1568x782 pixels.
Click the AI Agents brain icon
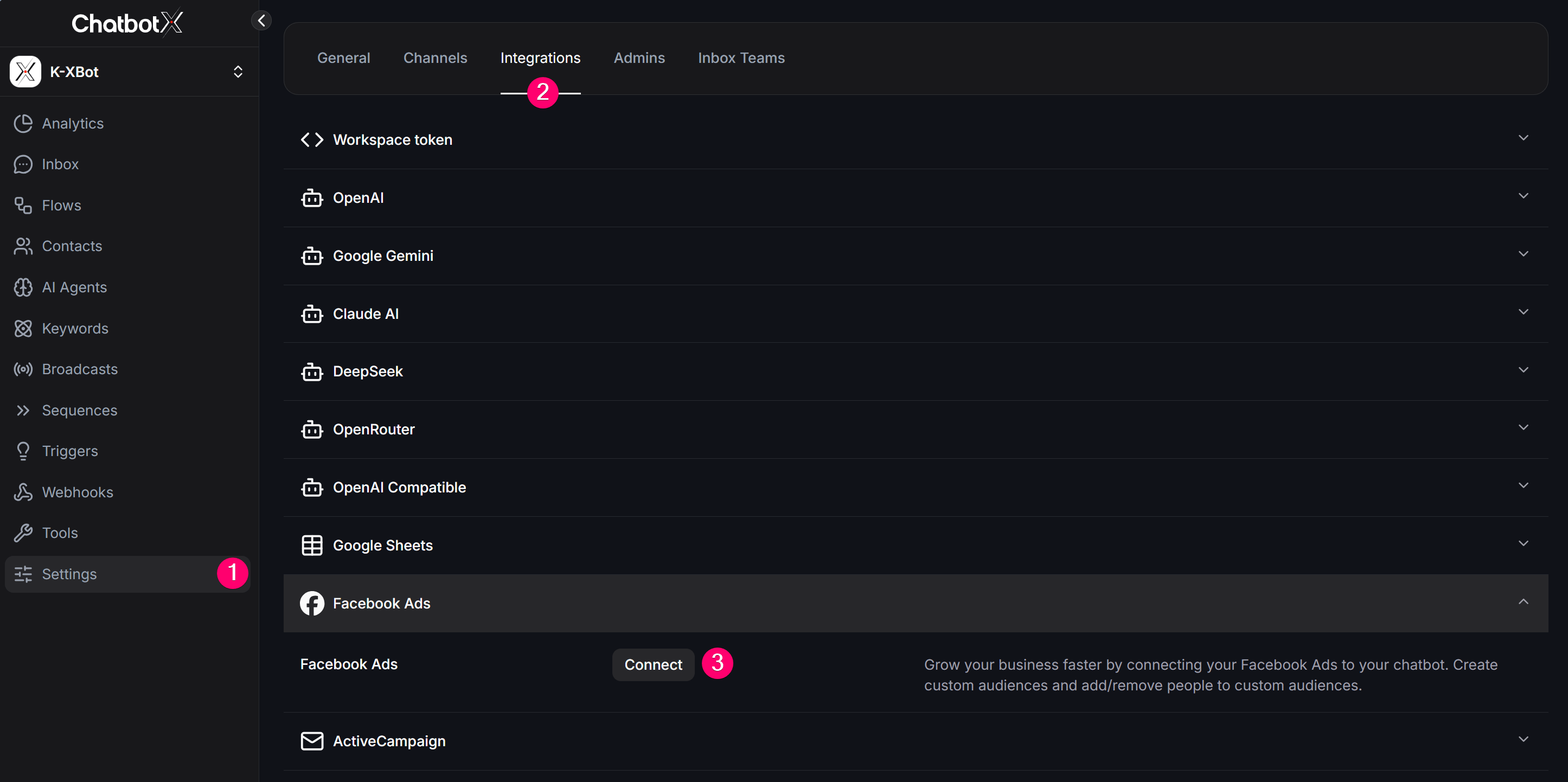point(23,287)
